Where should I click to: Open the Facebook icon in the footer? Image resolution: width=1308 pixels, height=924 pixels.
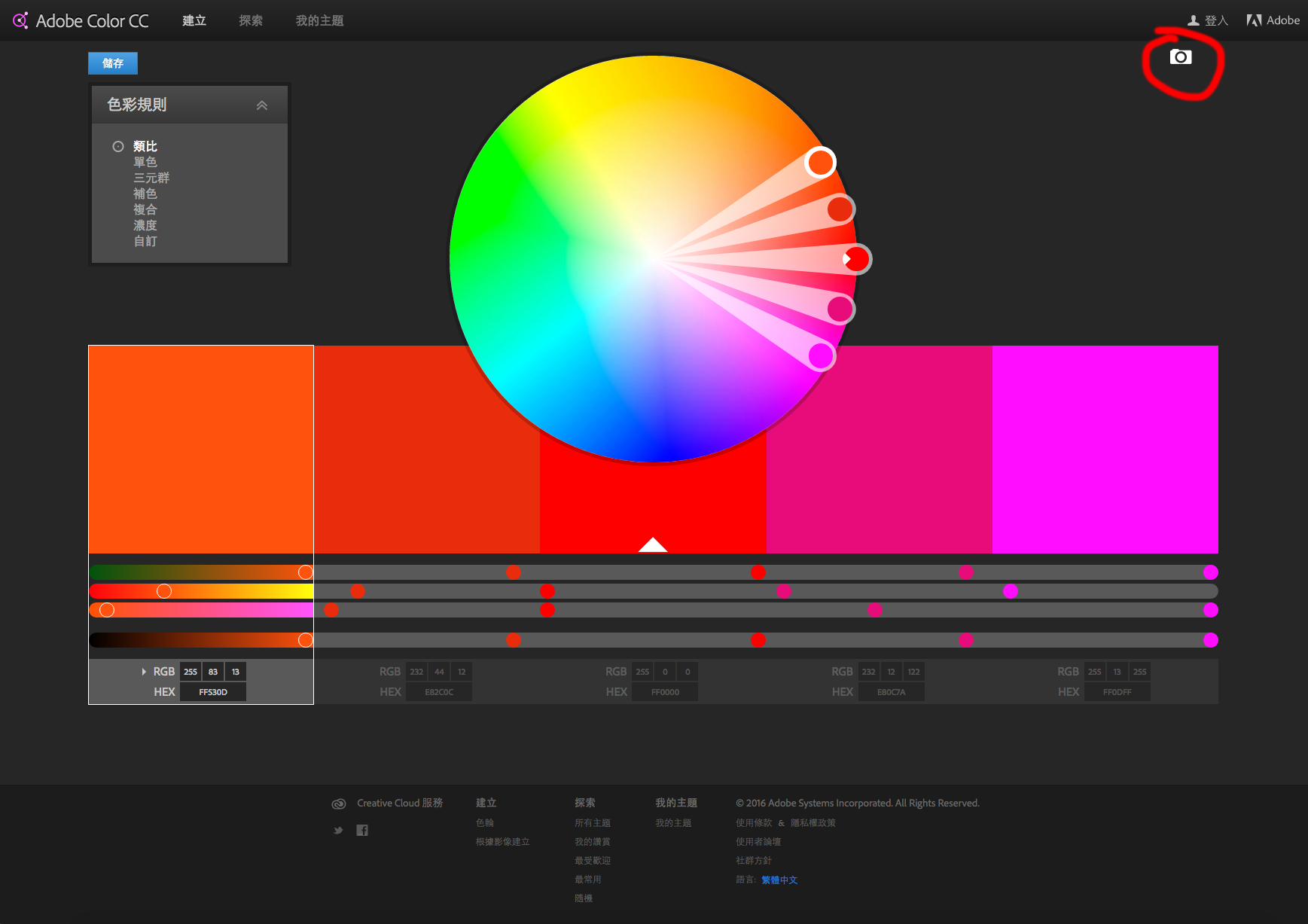click(x=362, y=829)
